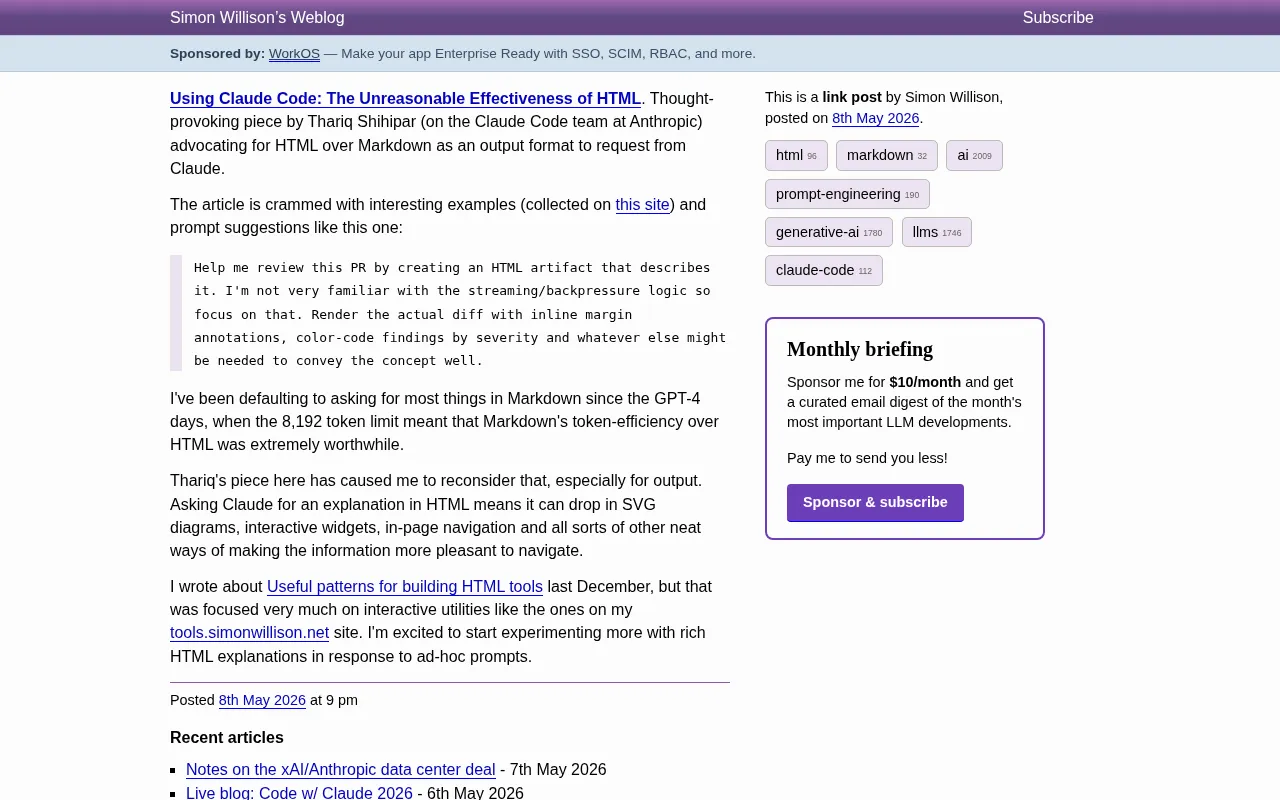Open the 8th May 2026 sidebar date

click(875, 118)
